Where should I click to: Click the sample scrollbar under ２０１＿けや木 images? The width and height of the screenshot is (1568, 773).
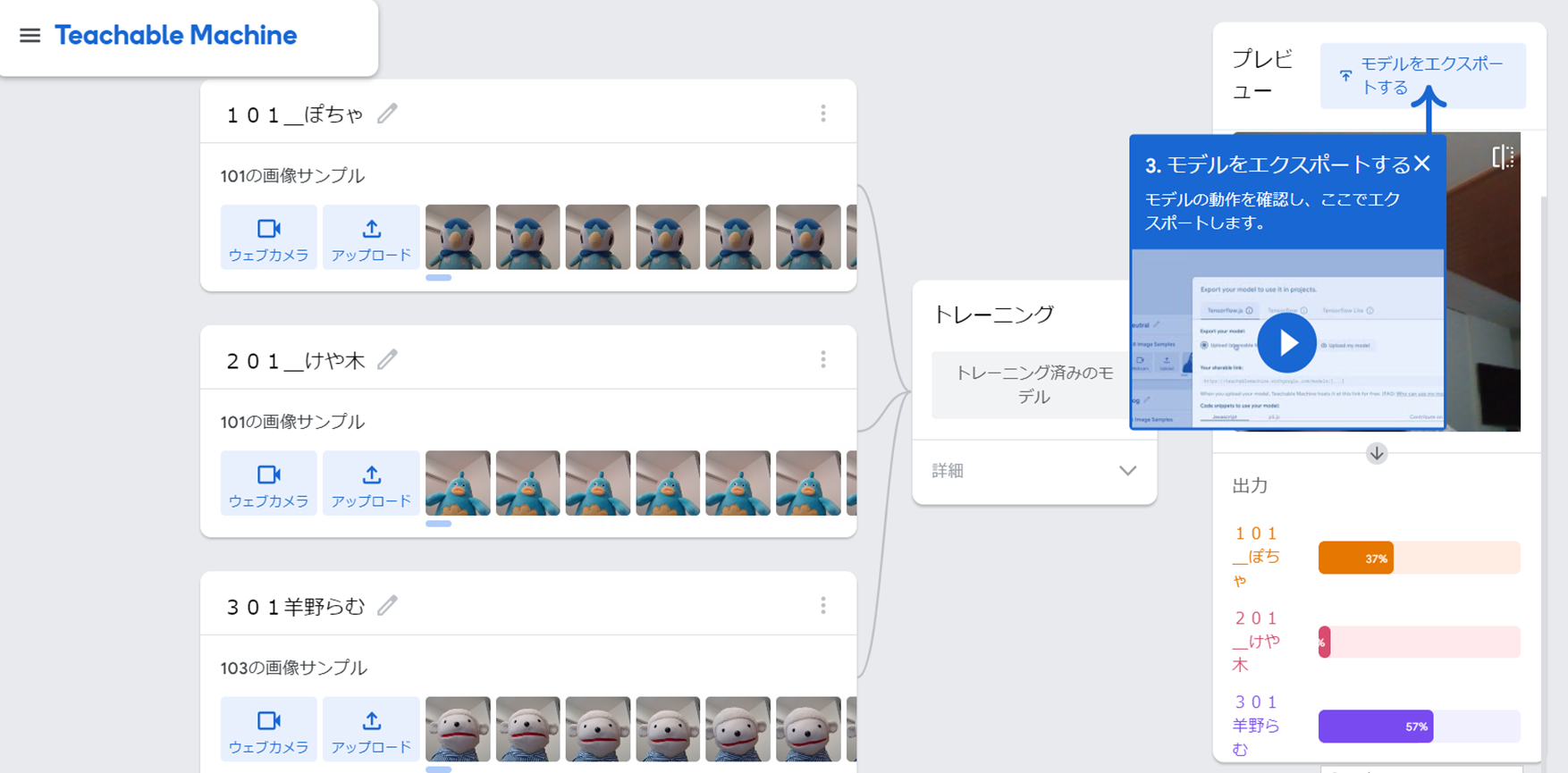[x=438, y=524]
